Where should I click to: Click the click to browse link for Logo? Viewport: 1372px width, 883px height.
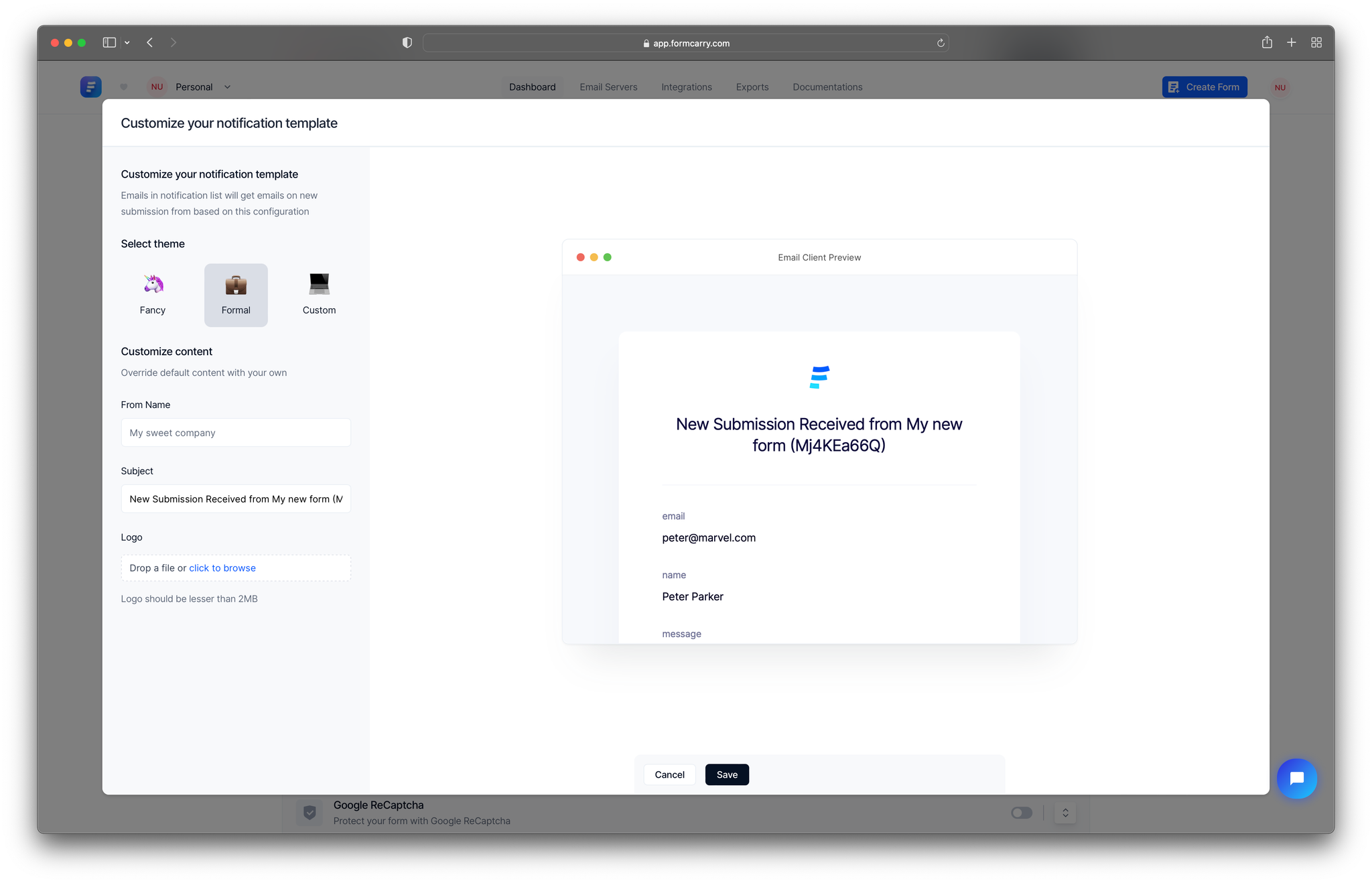(x=222, y=567)
